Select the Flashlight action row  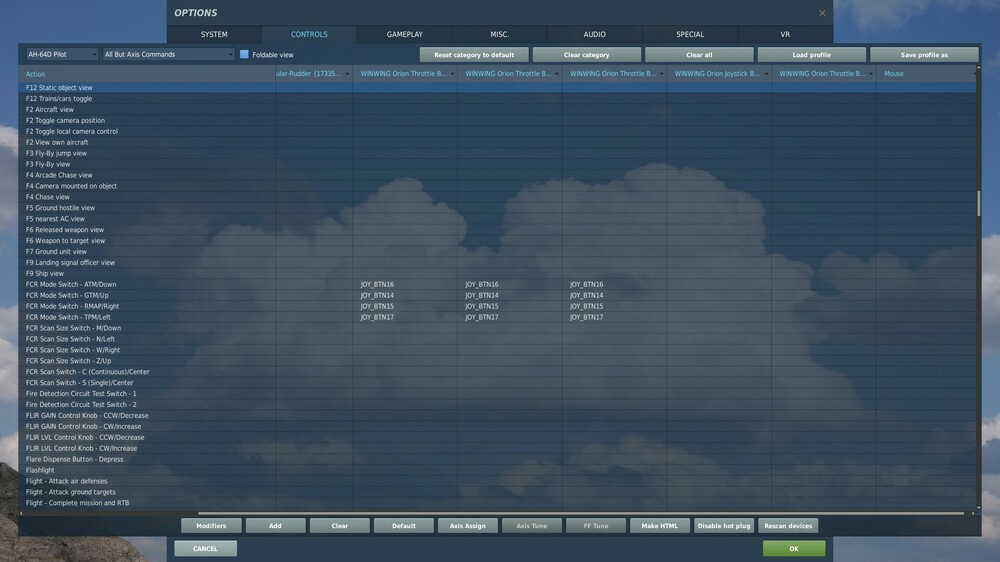(497, 470)
